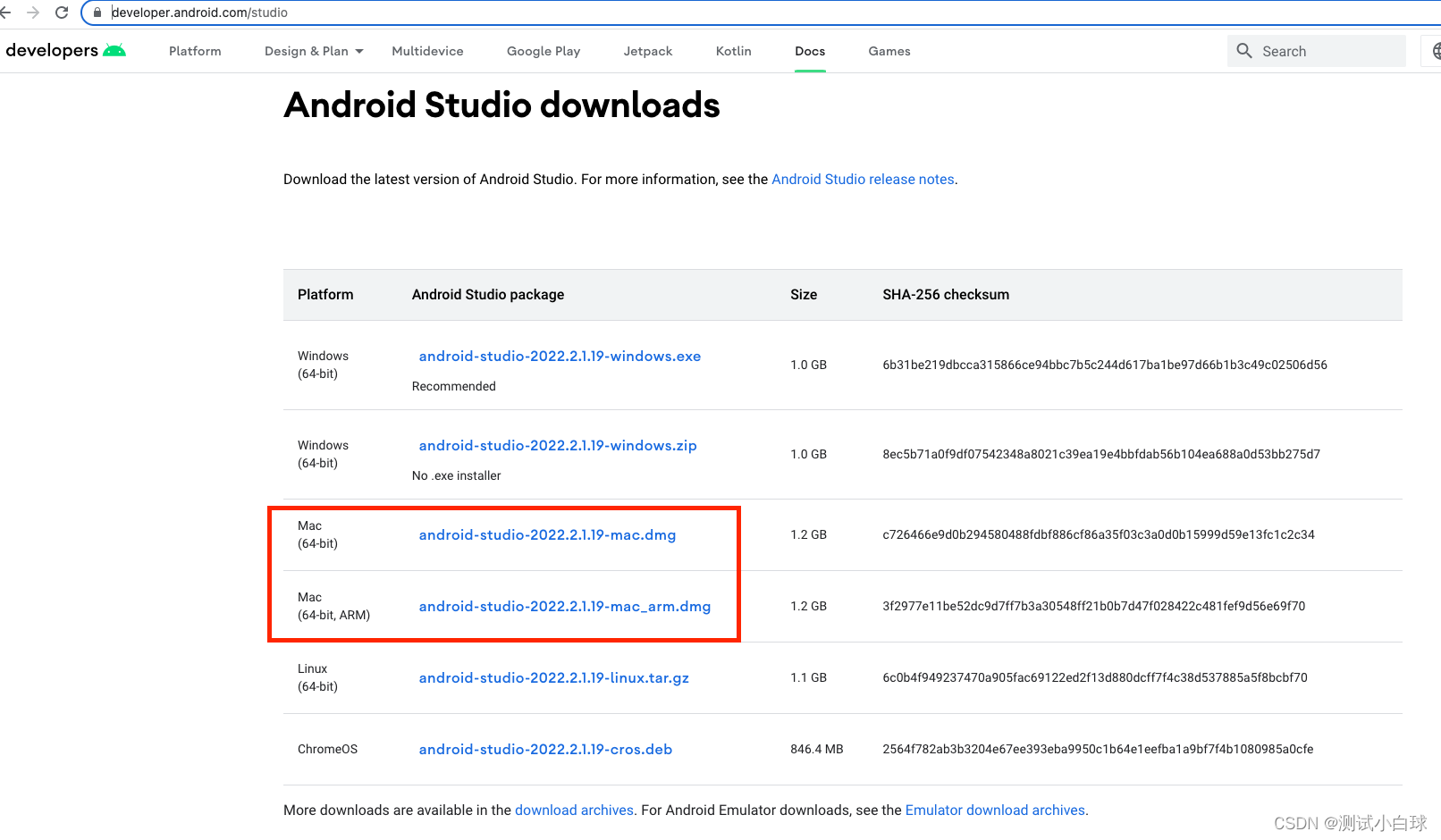The image size is (1441, 840).
Task: Click the search magnifier icon
Action: (x=1244, y=51)
